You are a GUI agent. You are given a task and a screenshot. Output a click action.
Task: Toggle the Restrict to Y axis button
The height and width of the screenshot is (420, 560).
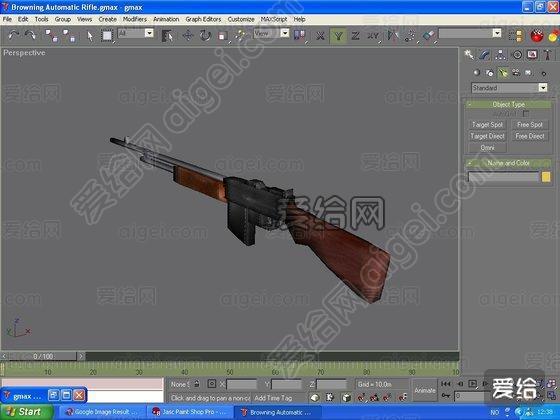(x=338, y=35)
